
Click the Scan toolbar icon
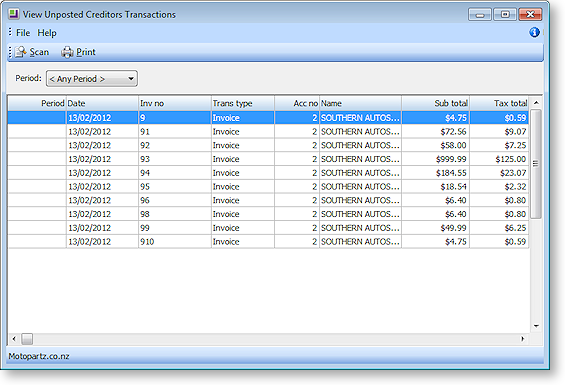(21, 52)
